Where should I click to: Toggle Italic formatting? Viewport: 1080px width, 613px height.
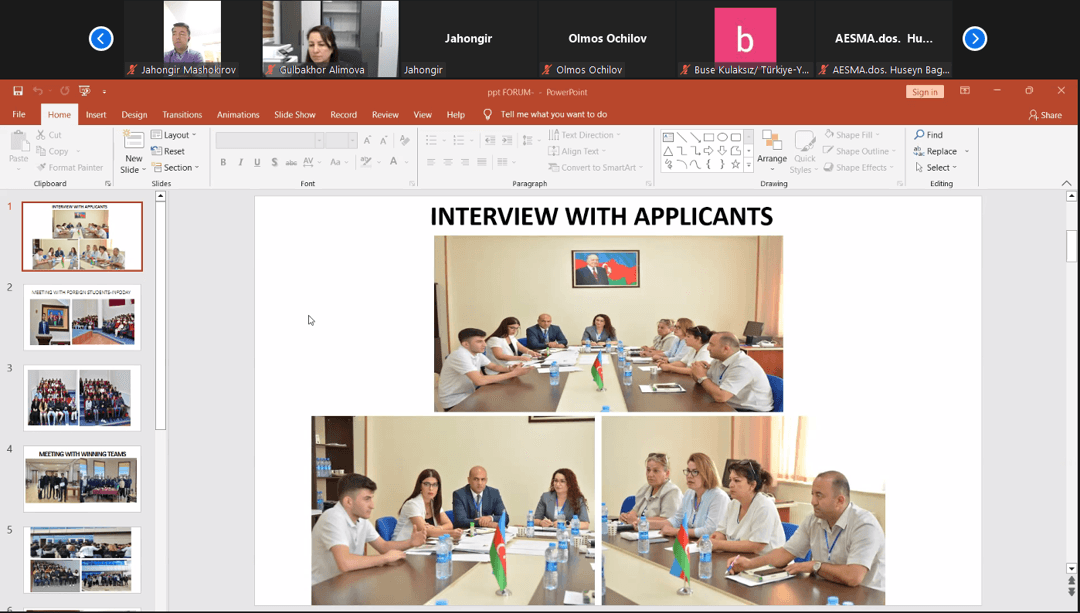click(240, 162)
